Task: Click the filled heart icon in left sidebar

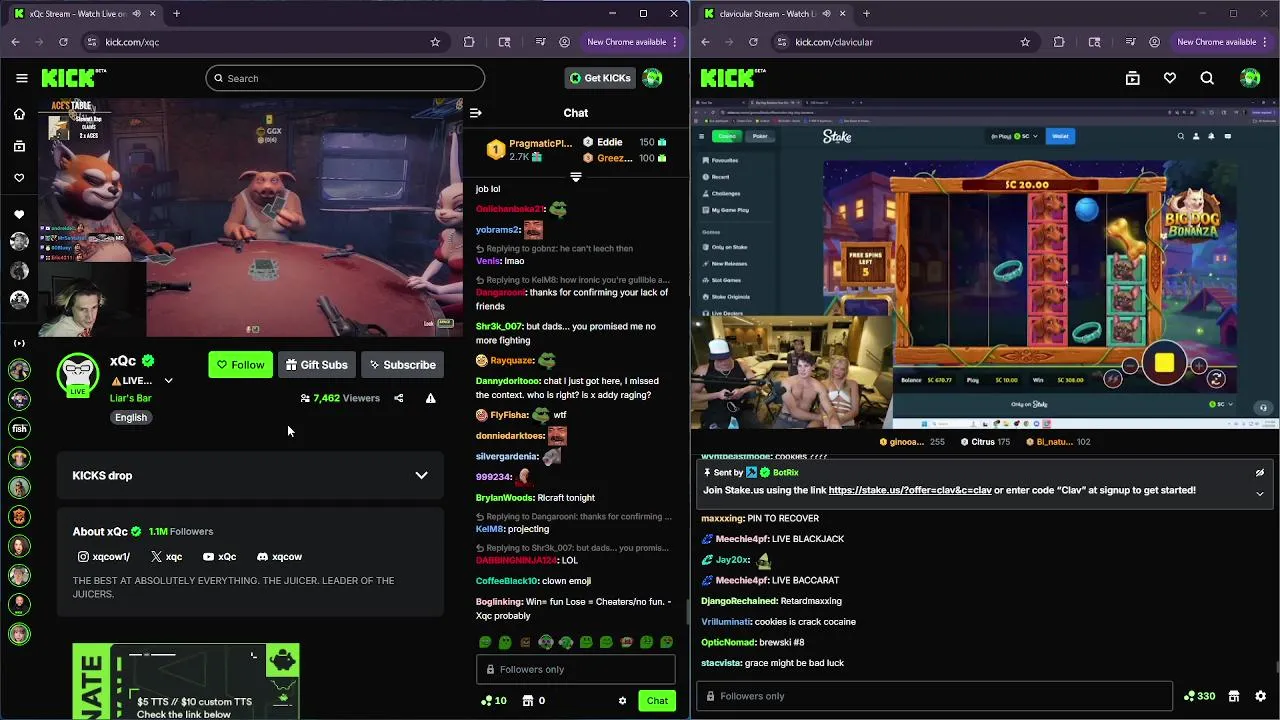Action: coord(19,215)
